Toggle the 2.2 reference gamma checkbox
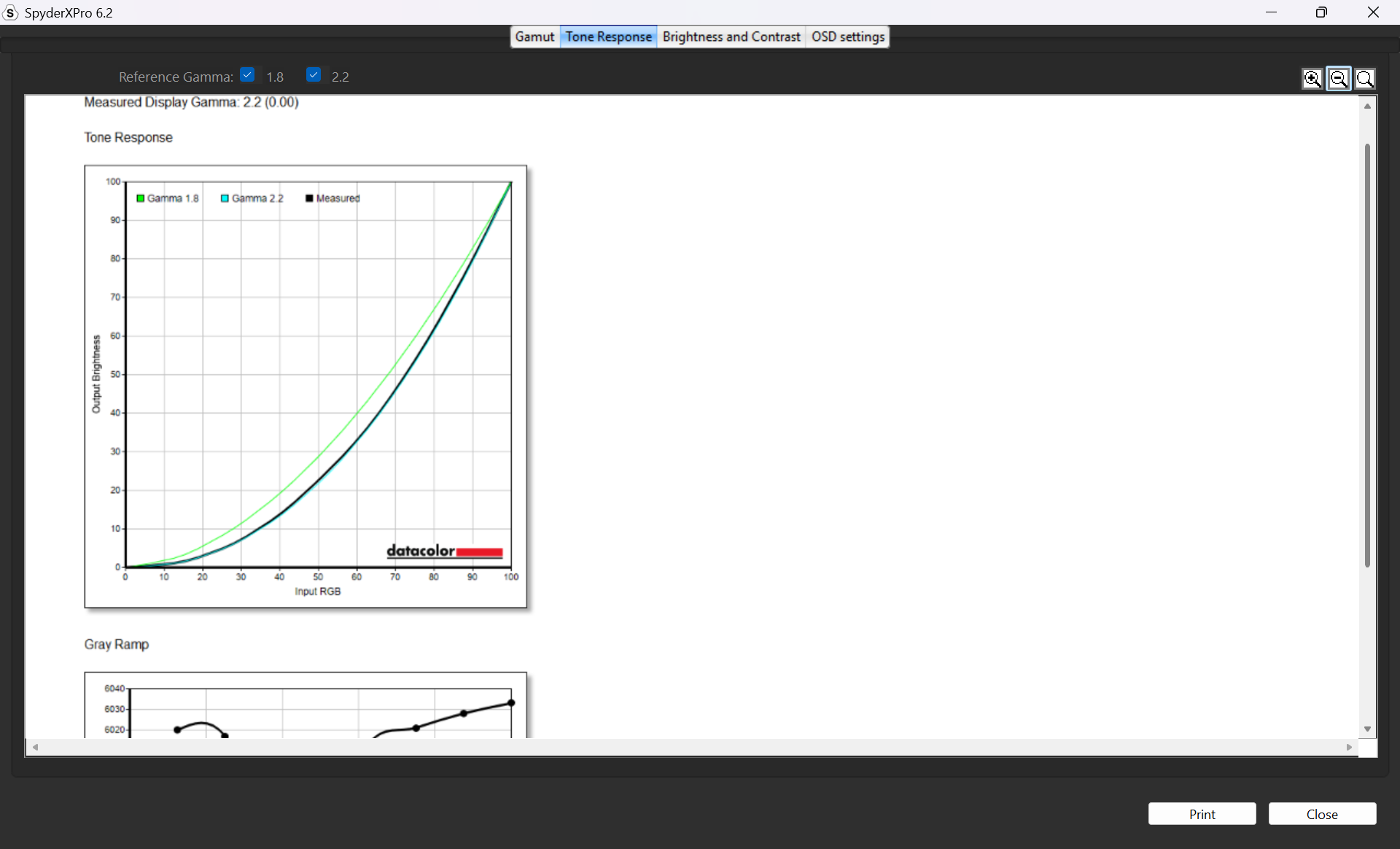The height and width of the screenshot is (849, 1400). click(314, 74)
